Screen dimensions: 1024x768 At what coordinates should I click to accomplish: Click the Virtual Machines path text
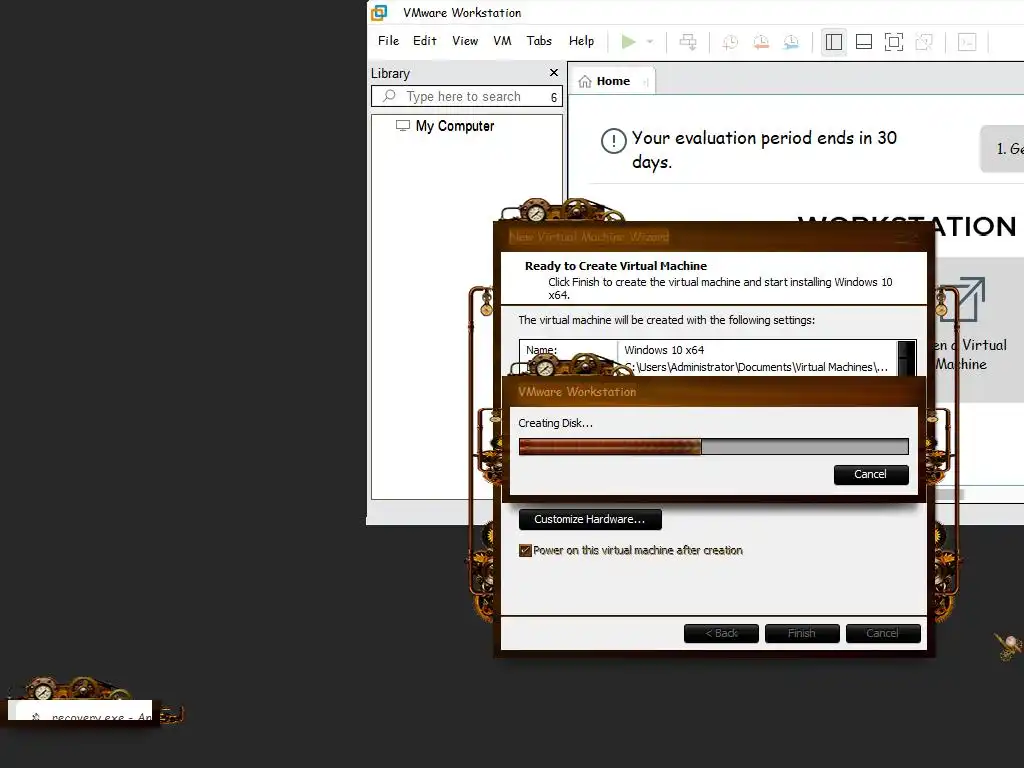756,367
